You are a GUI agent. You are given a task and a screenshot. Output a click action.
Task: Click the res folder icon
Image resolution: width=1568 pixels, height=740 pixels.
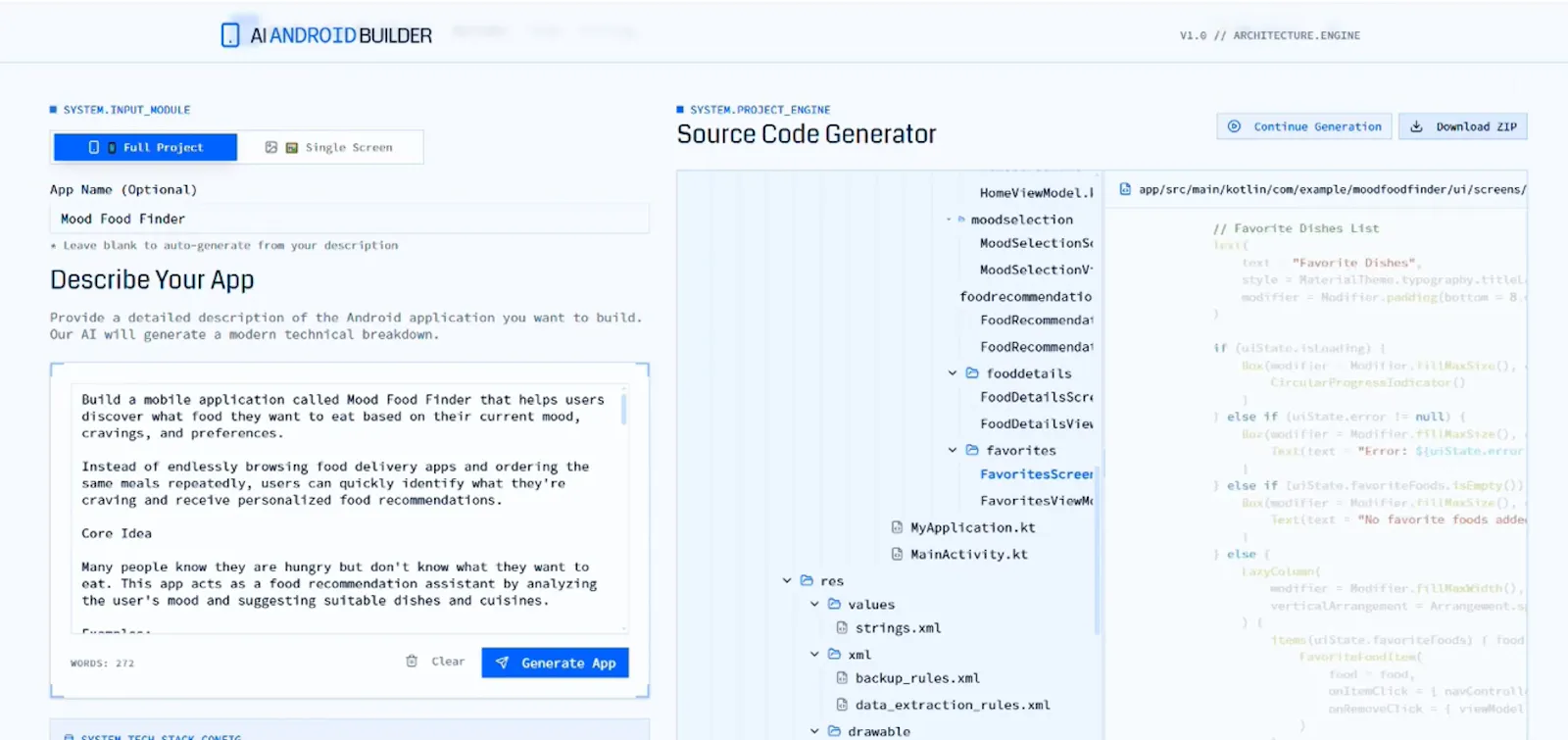point(807,581)
